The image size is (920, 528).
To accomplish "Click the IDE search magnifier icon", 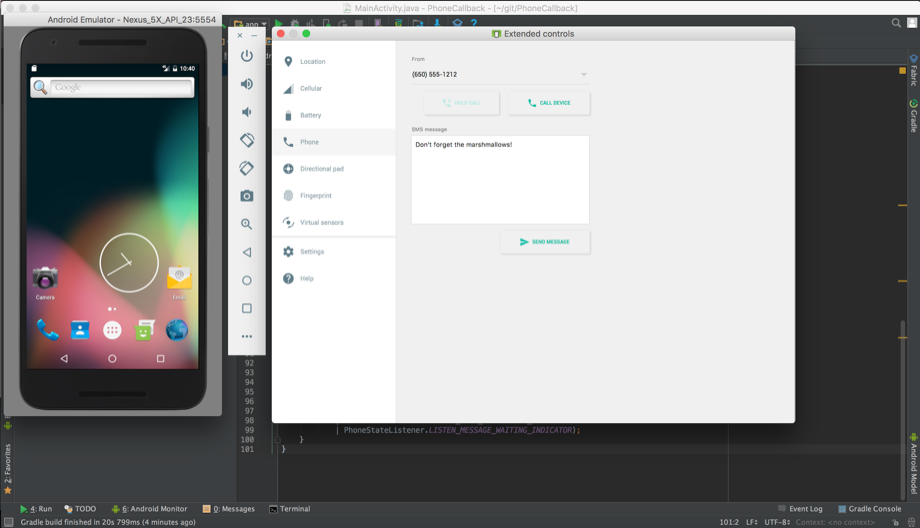I will click(896, 23).
